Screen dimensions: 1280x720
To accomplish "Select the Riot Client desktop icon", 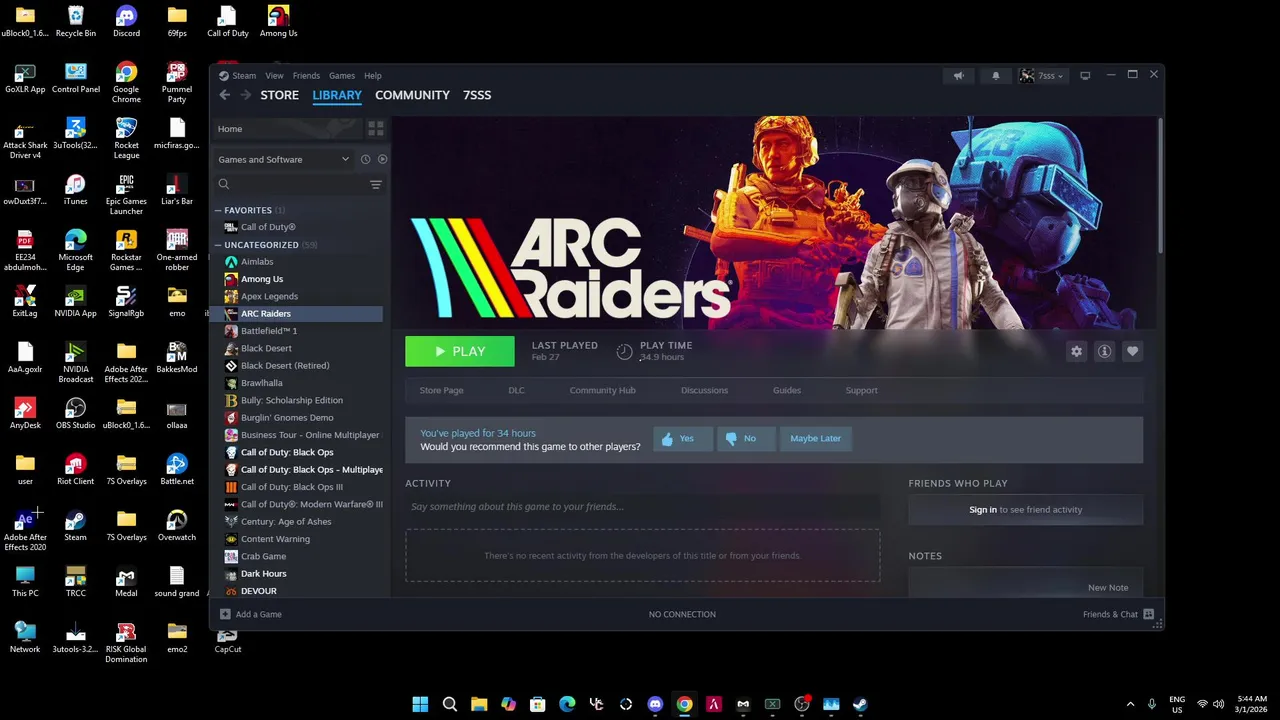I will (75, 469).
